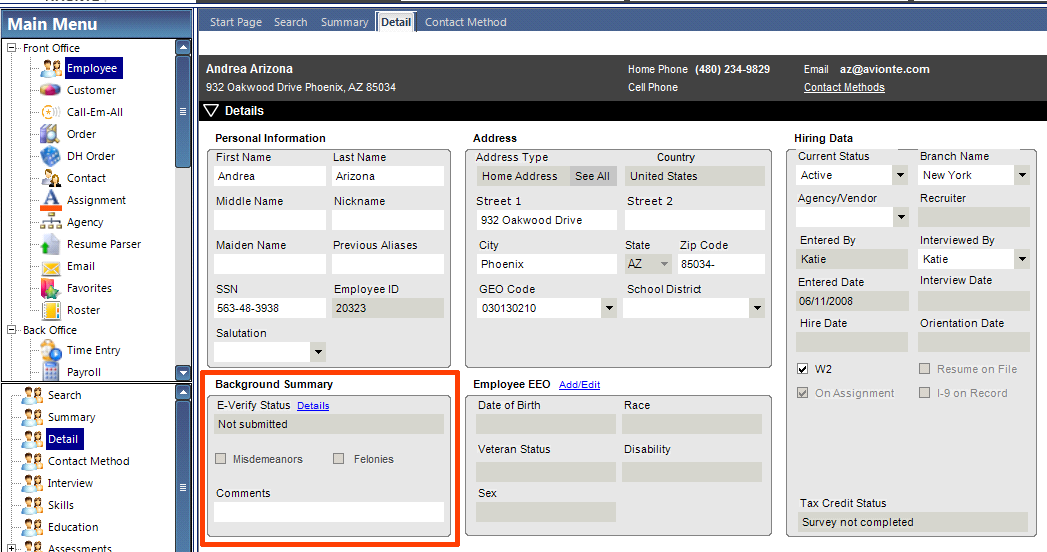Open the Interviewed By dropdown
The image size is (1047, 552).
tap(1022, 259)
